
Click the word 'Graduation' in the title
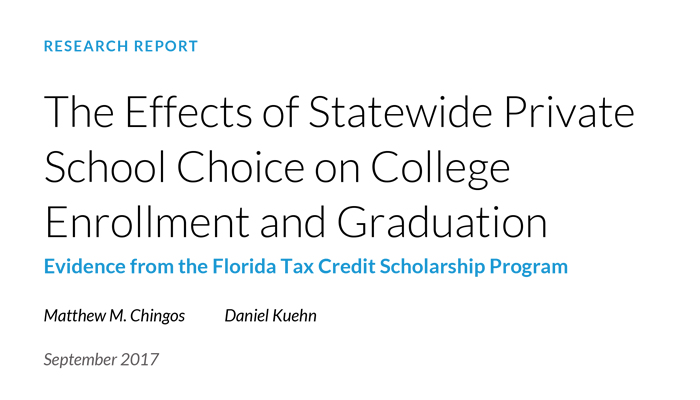coord(442,222)
